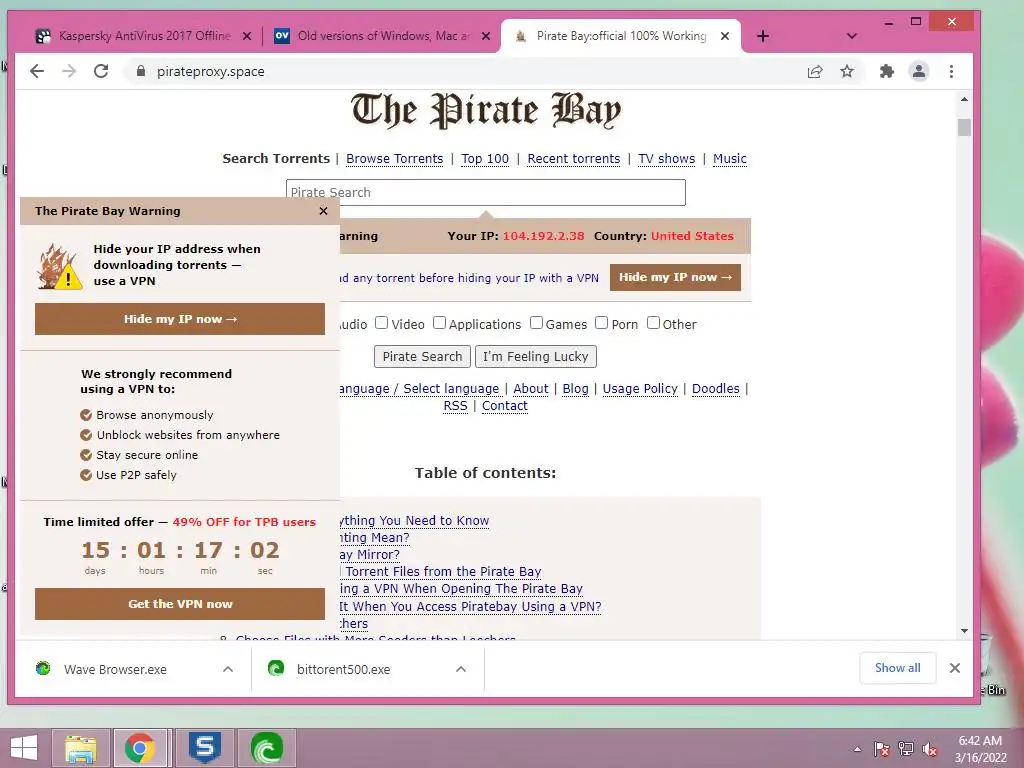Click Get the VPN now button
Screen dimensions: 1024x768
[180, 604]
